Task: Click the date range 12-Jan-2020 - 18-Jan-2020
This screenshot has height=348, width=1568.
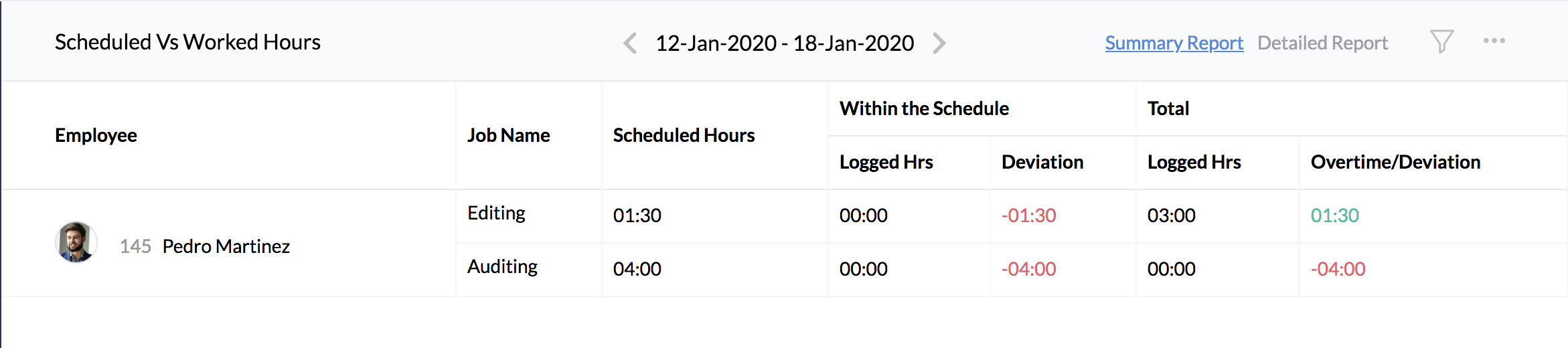Action: point(785,43)
